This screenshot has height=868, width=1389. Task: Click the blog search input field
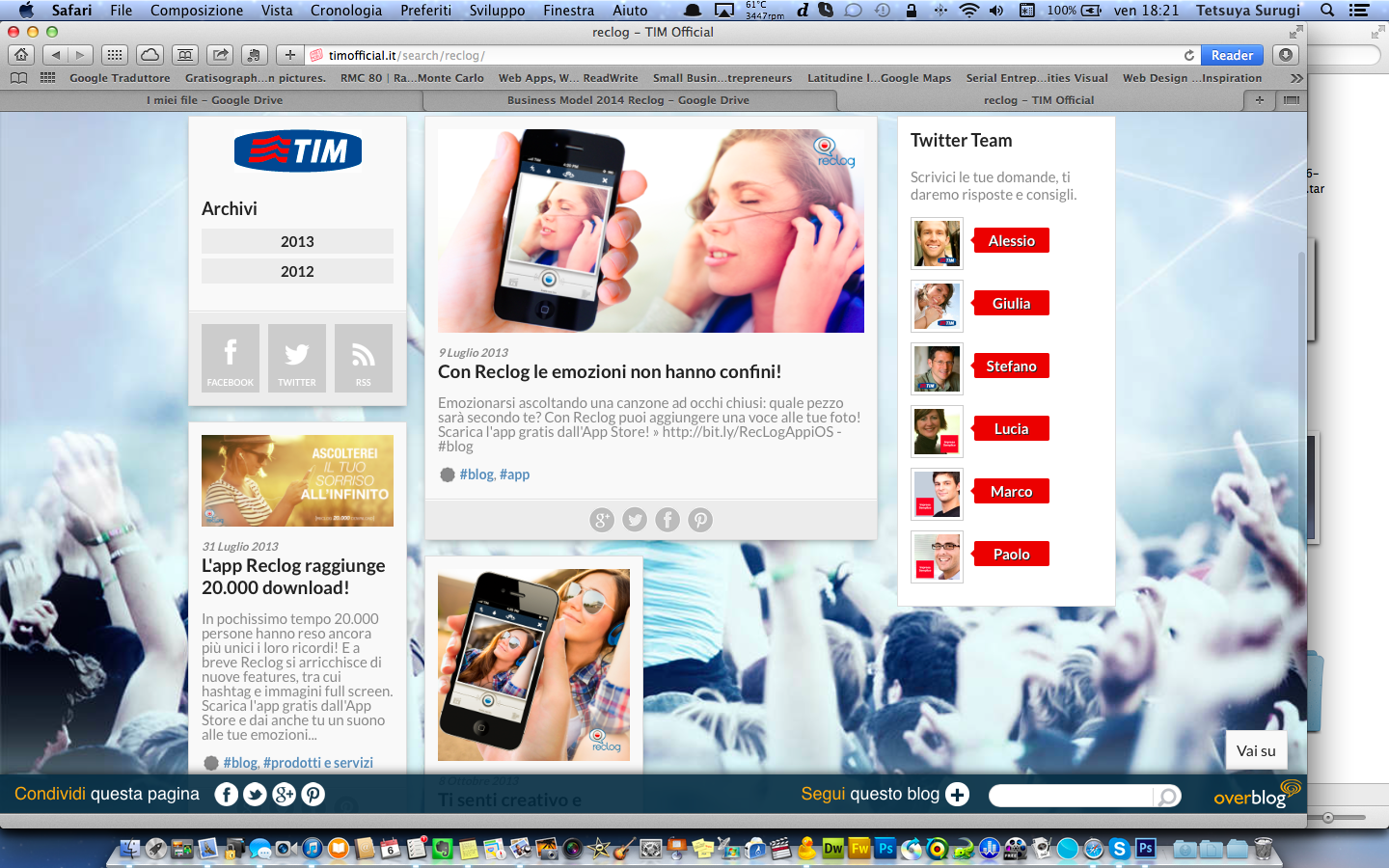point(1071,796)
